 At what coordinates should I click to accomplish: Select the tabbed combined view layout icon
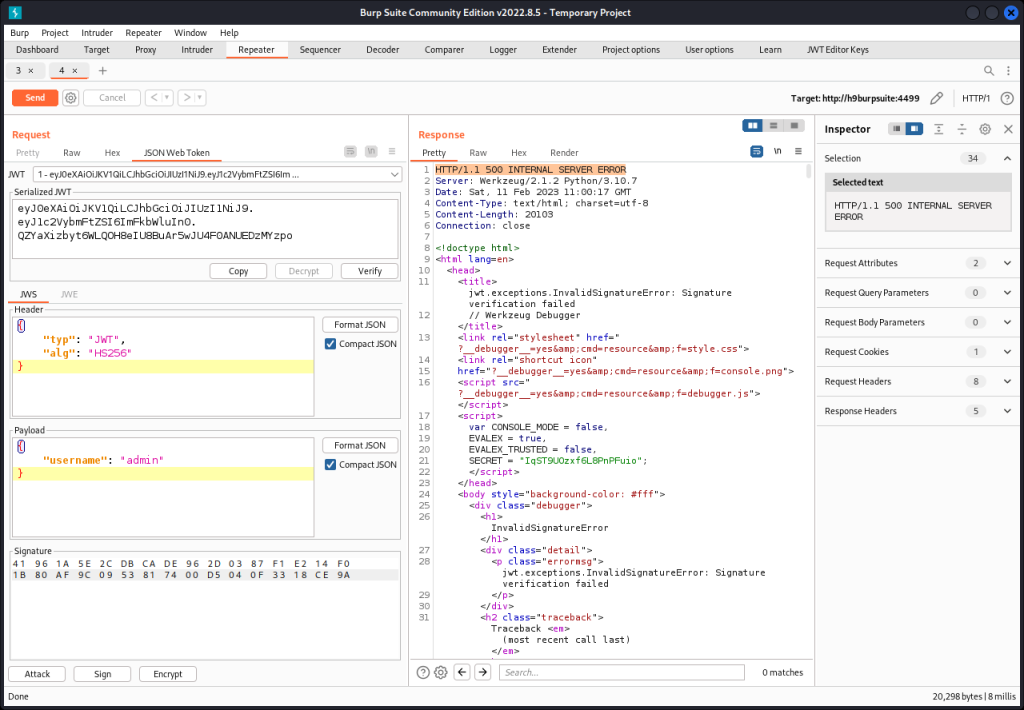[794, 125]
